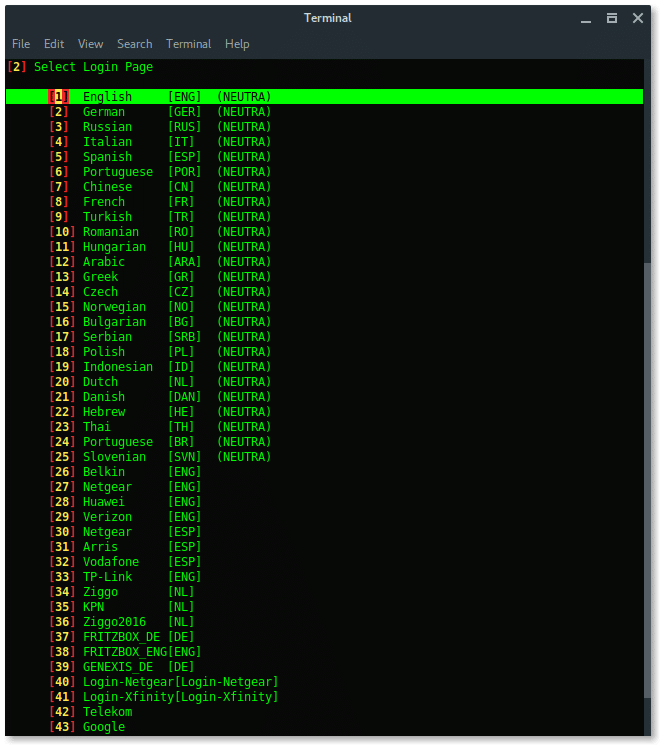
Task: Click the [SVN] language code
Action: coord(184,457)
